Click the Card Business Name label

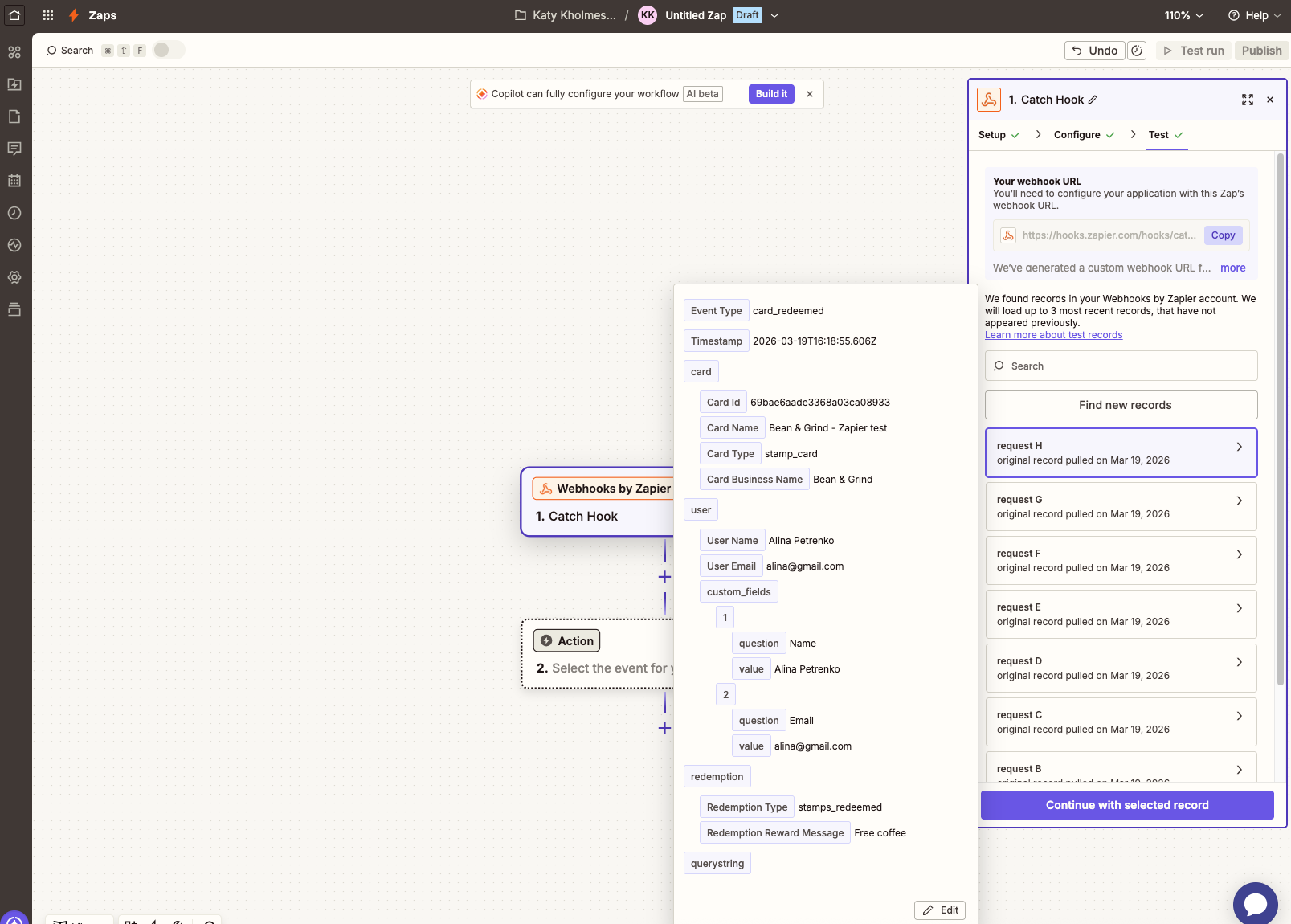(754, 480)
